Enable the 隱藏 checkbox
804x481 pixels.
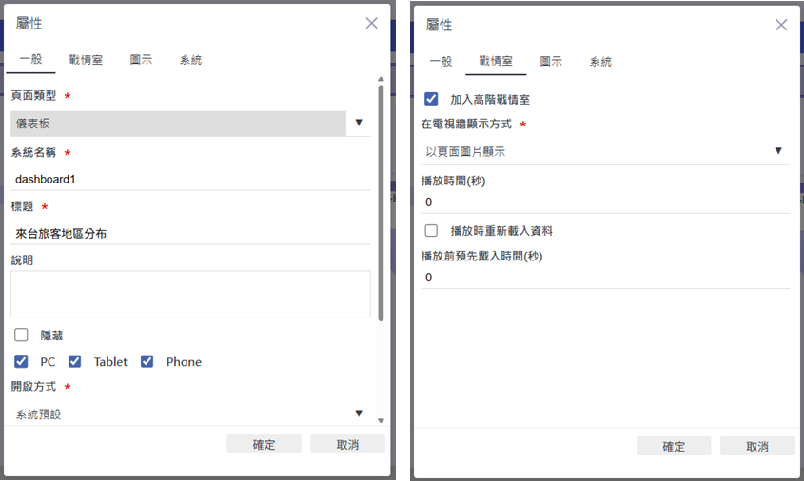click(x=21, y=335)
